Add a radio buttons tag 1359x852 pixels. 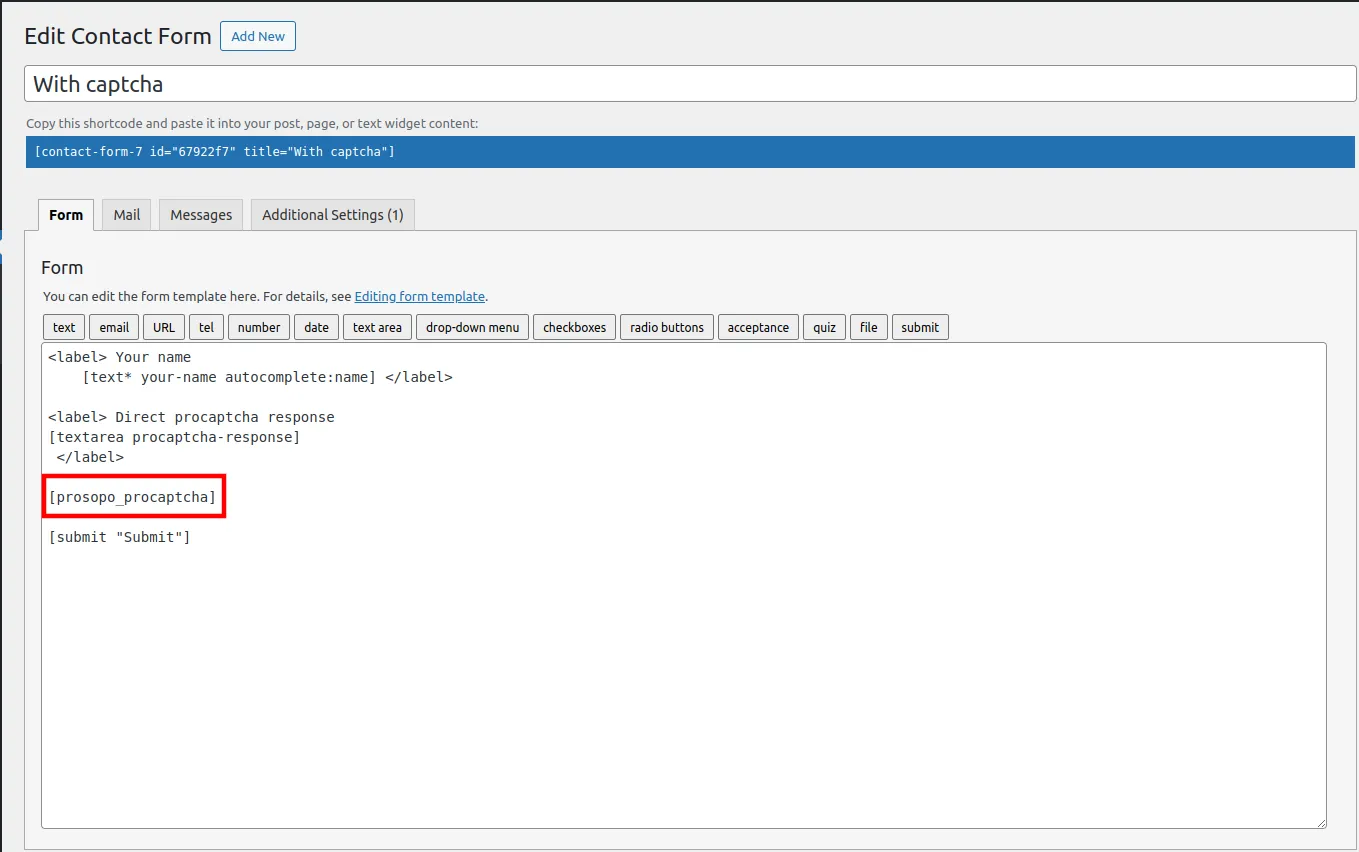coord(667,327)
